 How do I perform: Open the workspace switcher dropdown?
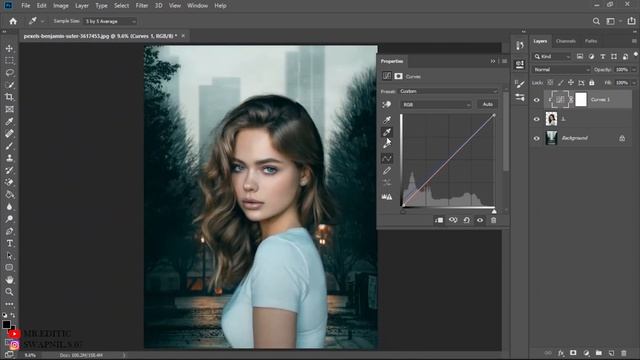[x=612, y=21]
